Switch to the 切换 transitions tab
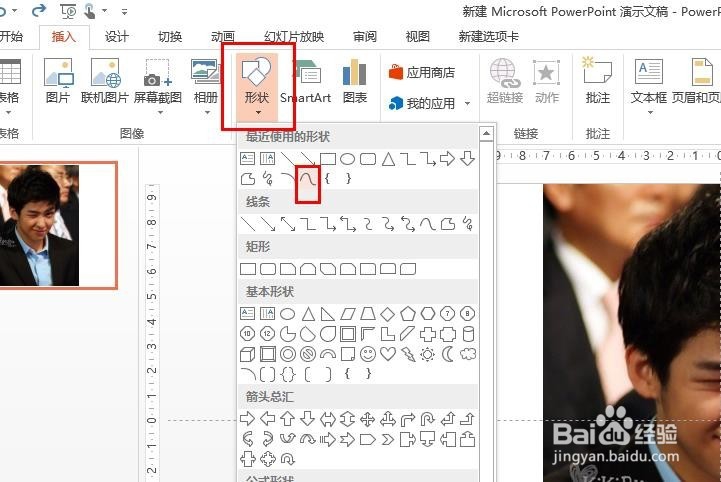The width and height of the screenshot is (721, 482). tap(170, 36)
